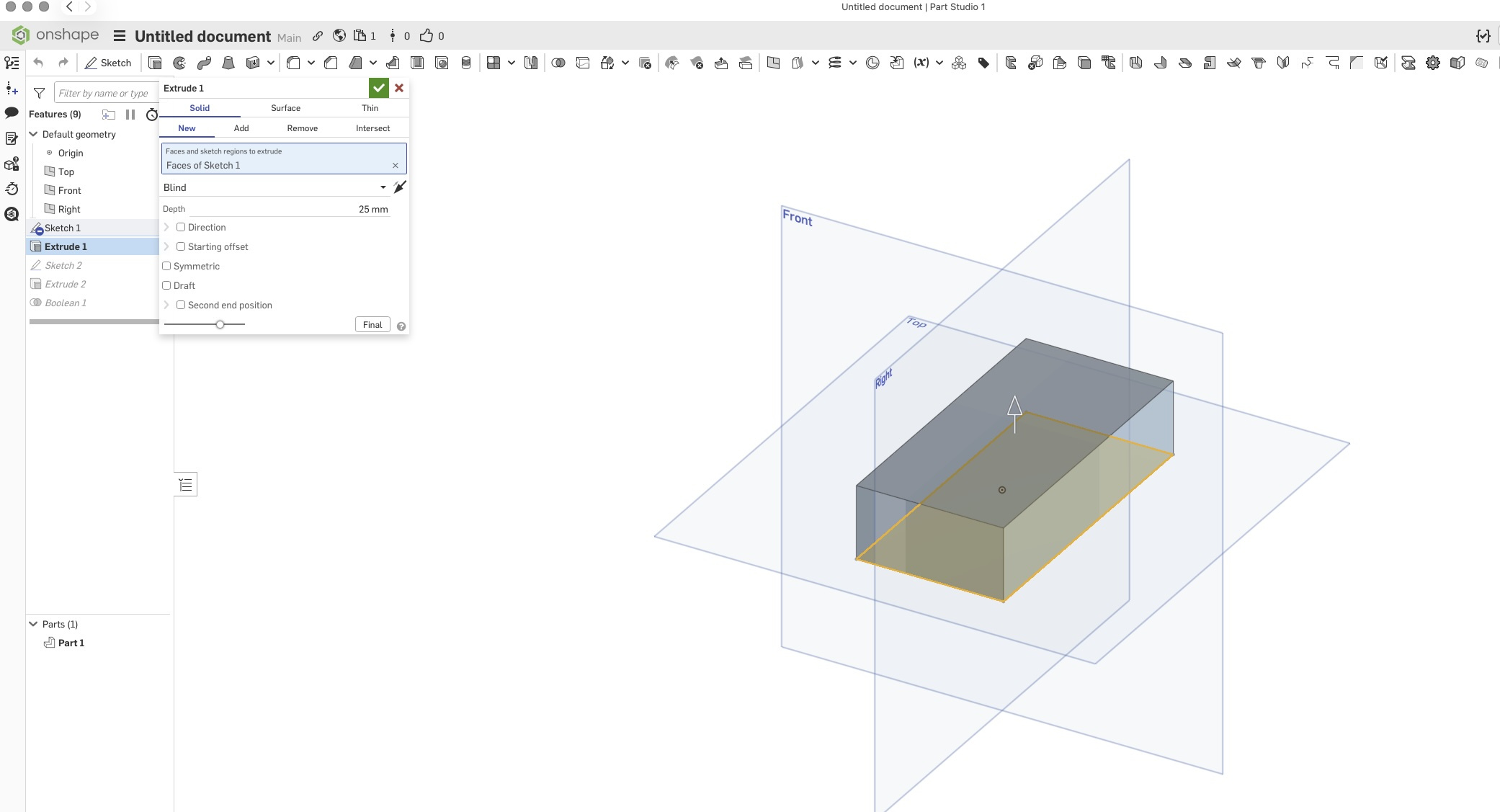
Task: Click the undo arrow icon
Action: pyautogui.click(x=38, y=63)
